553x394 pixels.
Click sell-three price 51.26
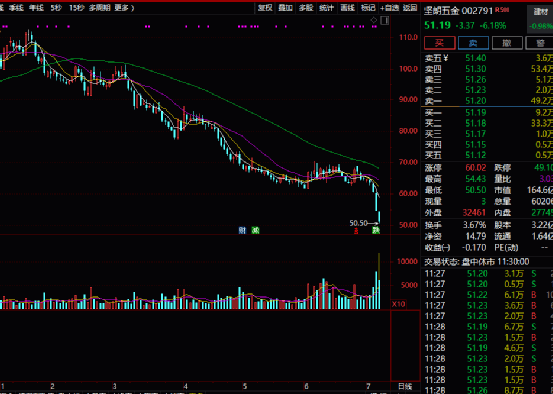point(476,79)
